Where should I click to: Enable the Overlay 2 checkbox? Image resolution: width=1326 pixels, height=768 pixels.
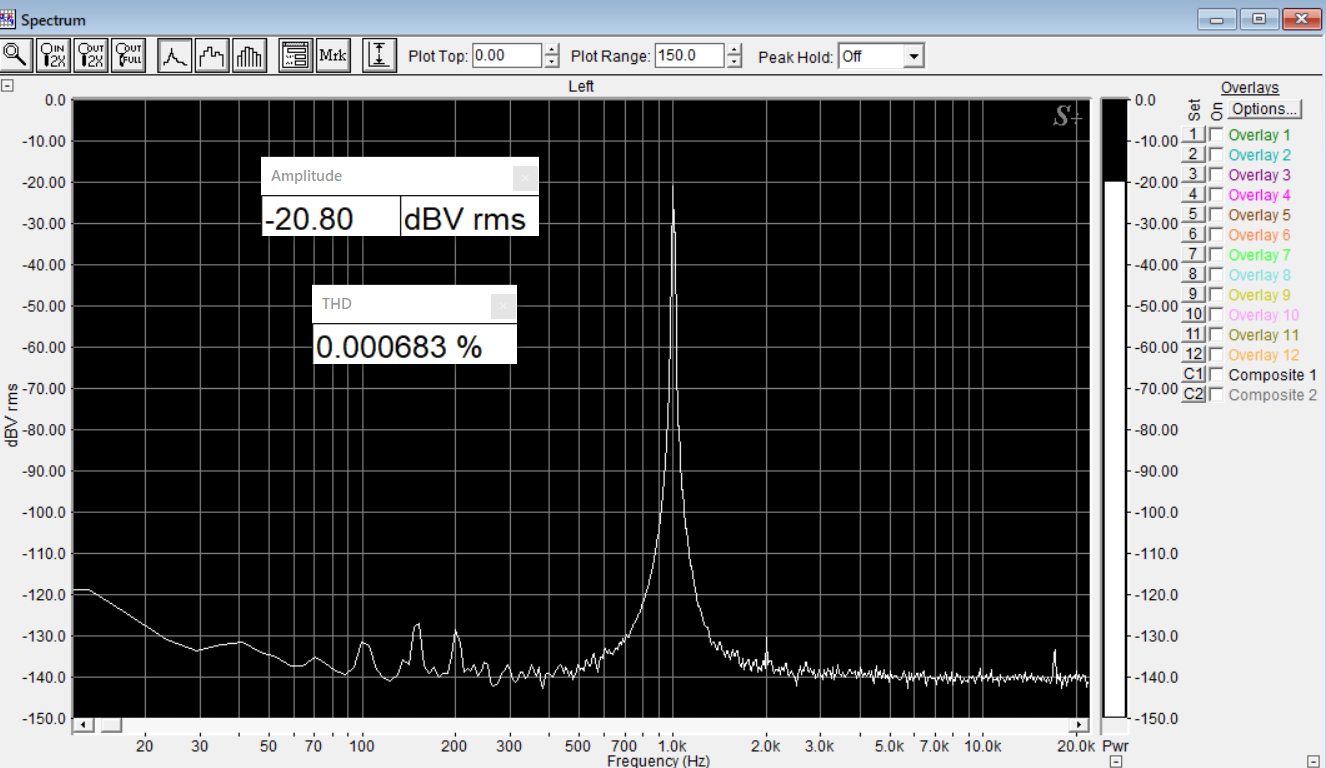tap(1216, 155)
